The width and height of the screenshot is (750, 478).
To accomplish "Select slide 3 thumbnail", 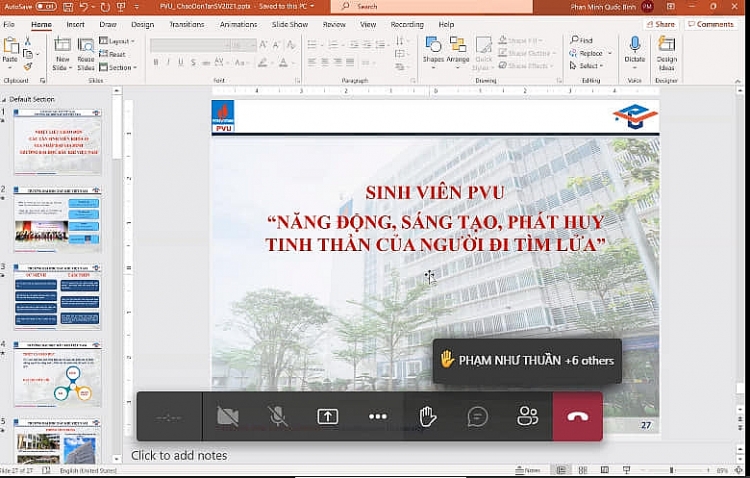I will [57, 297].
